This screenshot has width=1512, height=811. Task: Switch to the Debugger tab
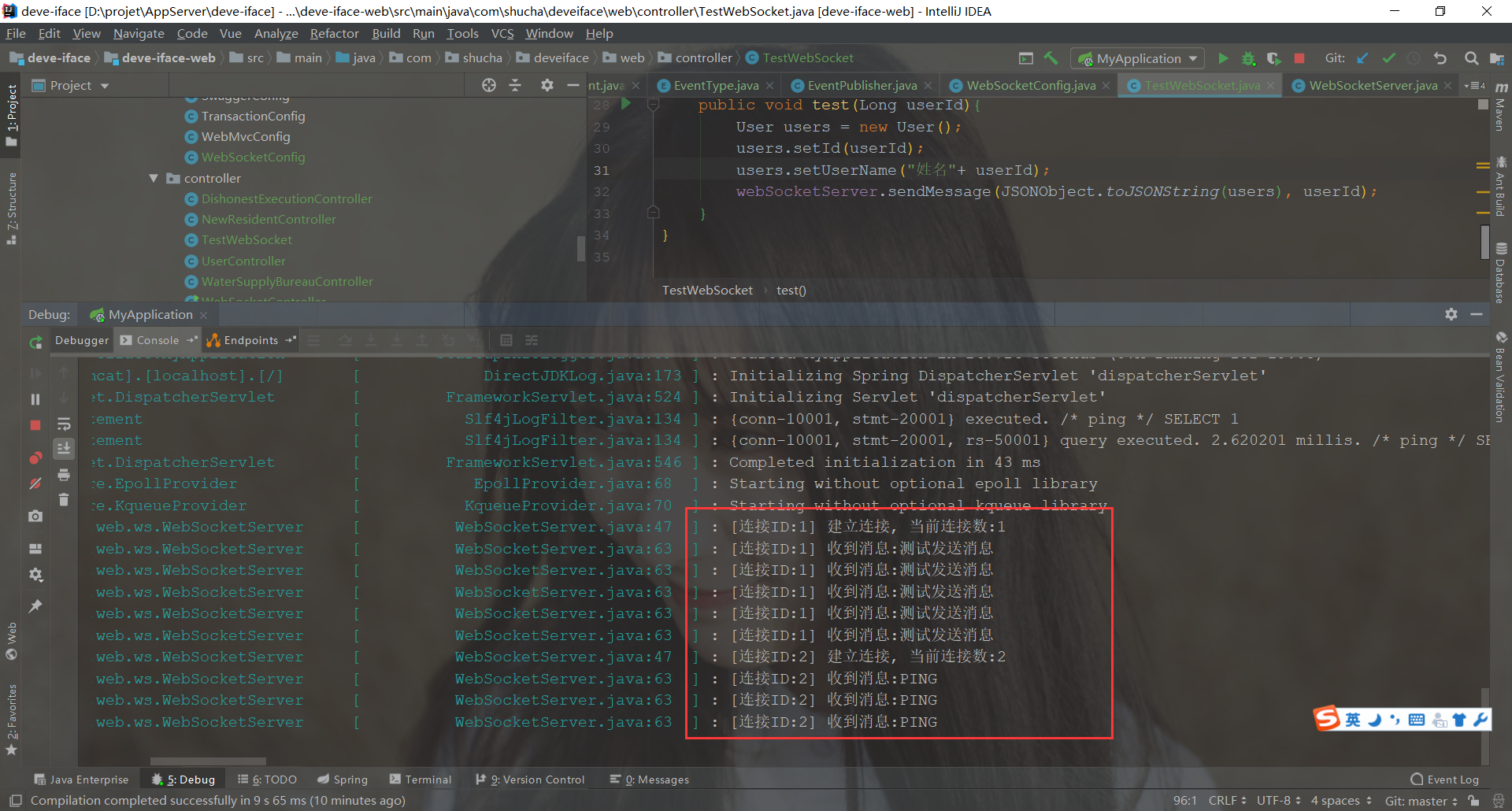coord(82,340)
